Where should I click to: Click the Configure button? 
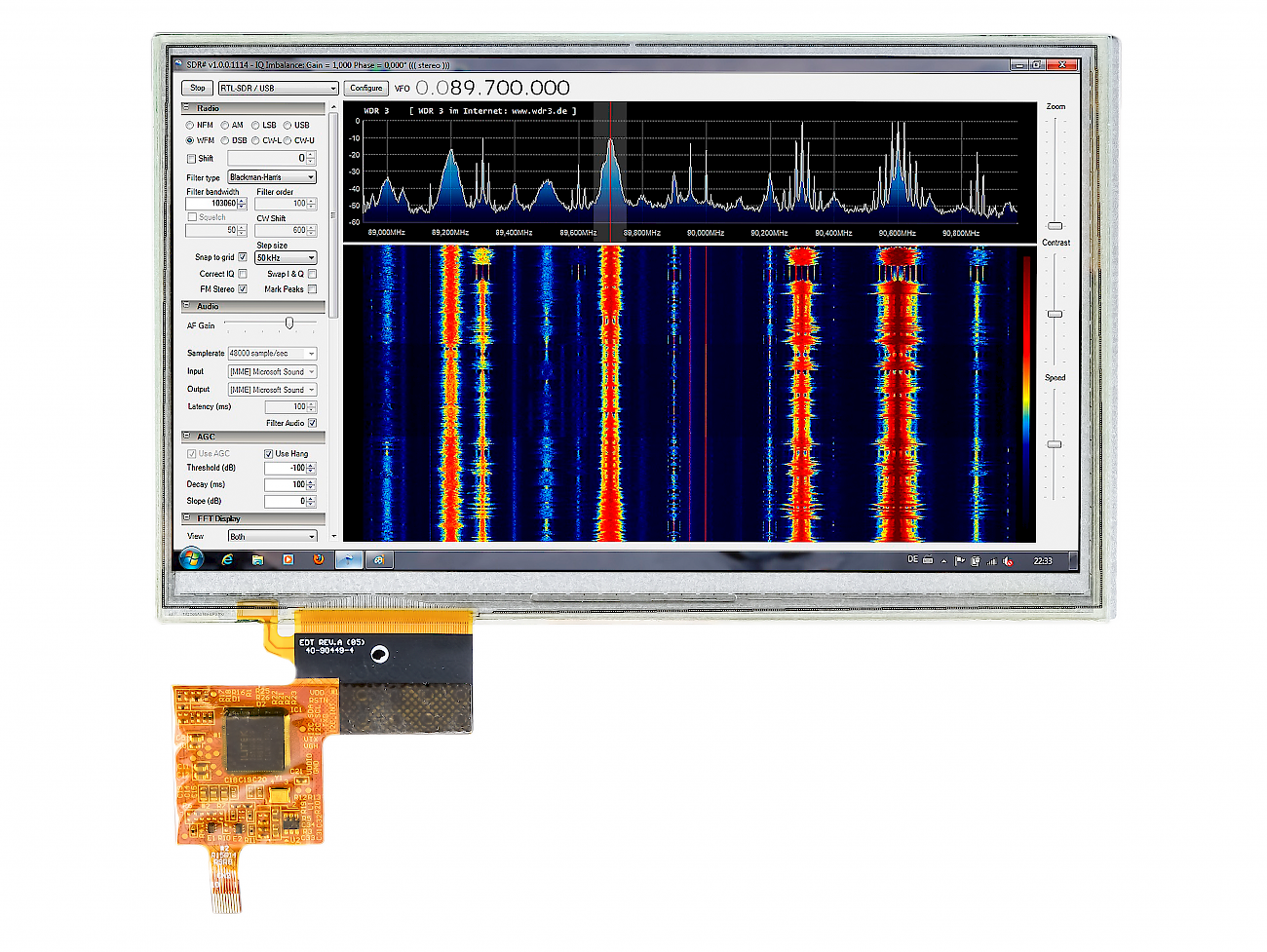(366, 88)
